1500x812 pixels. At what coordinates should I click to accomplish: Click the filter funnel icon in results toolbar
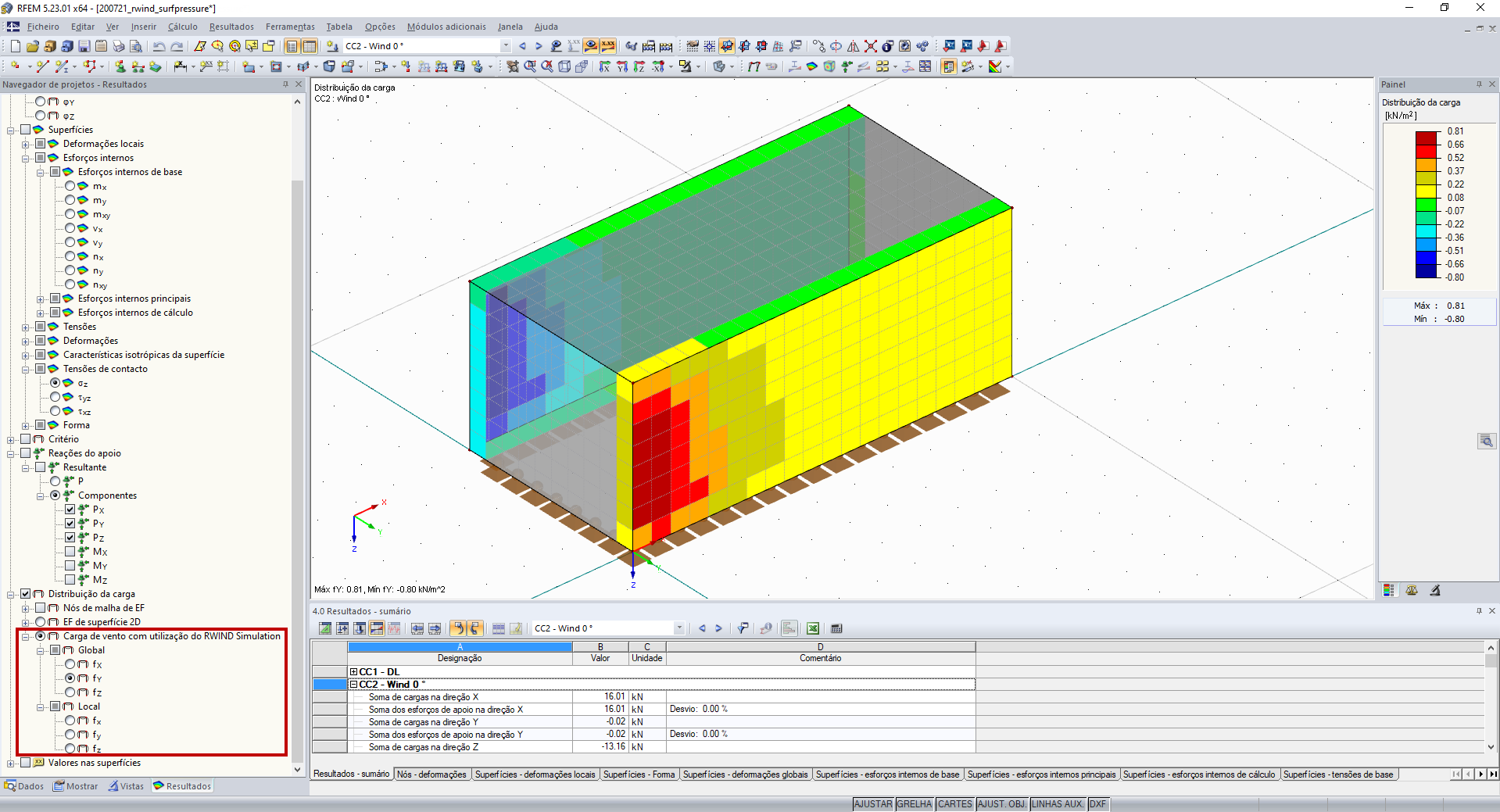click(743, 628)
